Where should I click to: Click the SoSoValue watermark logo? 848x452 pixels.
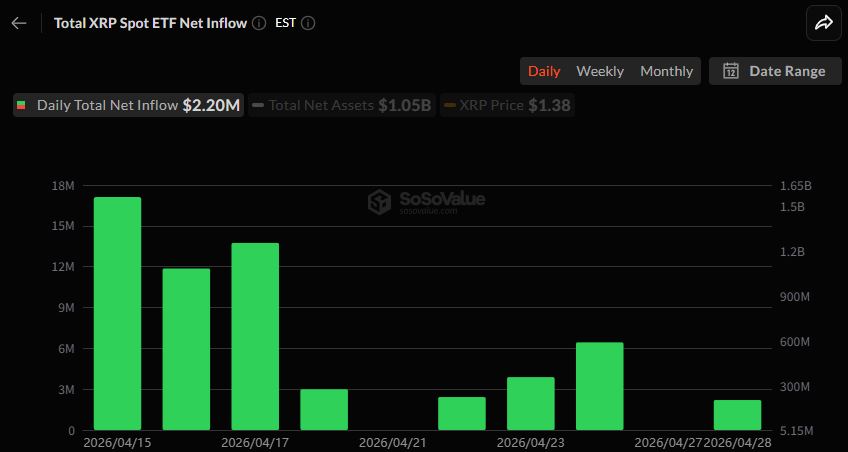379,202
